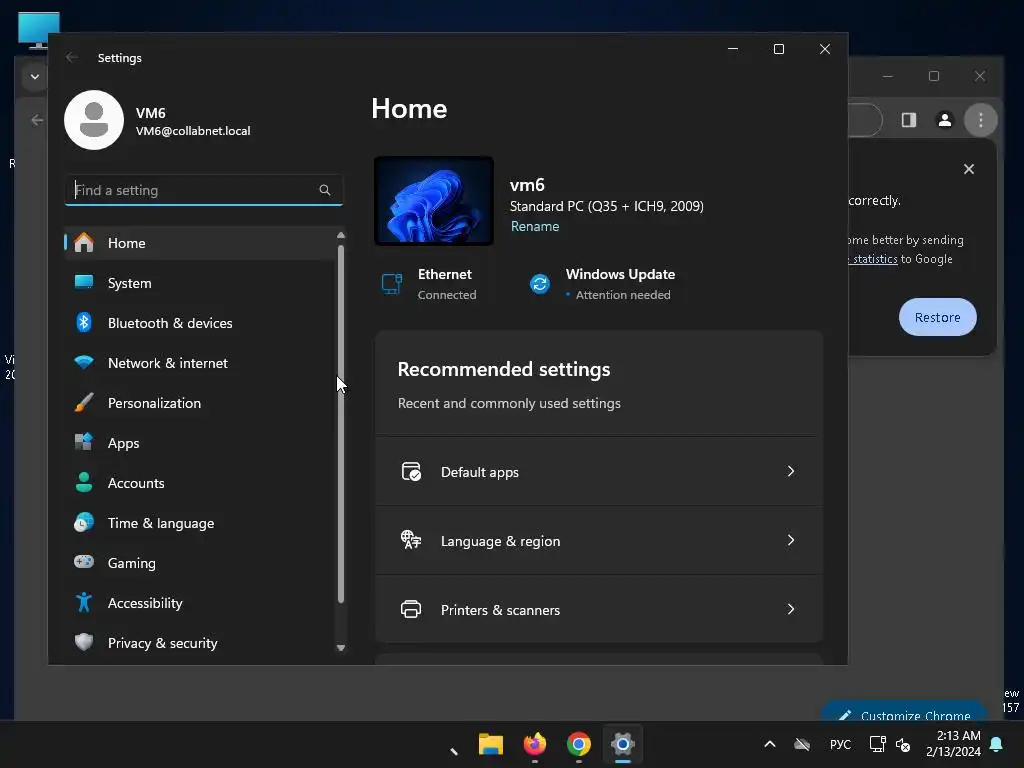Image resolution: width=1024 pixels, height=768 pixels.
Task: Click the Accounts person icon
Action: (x=84, y=483)
